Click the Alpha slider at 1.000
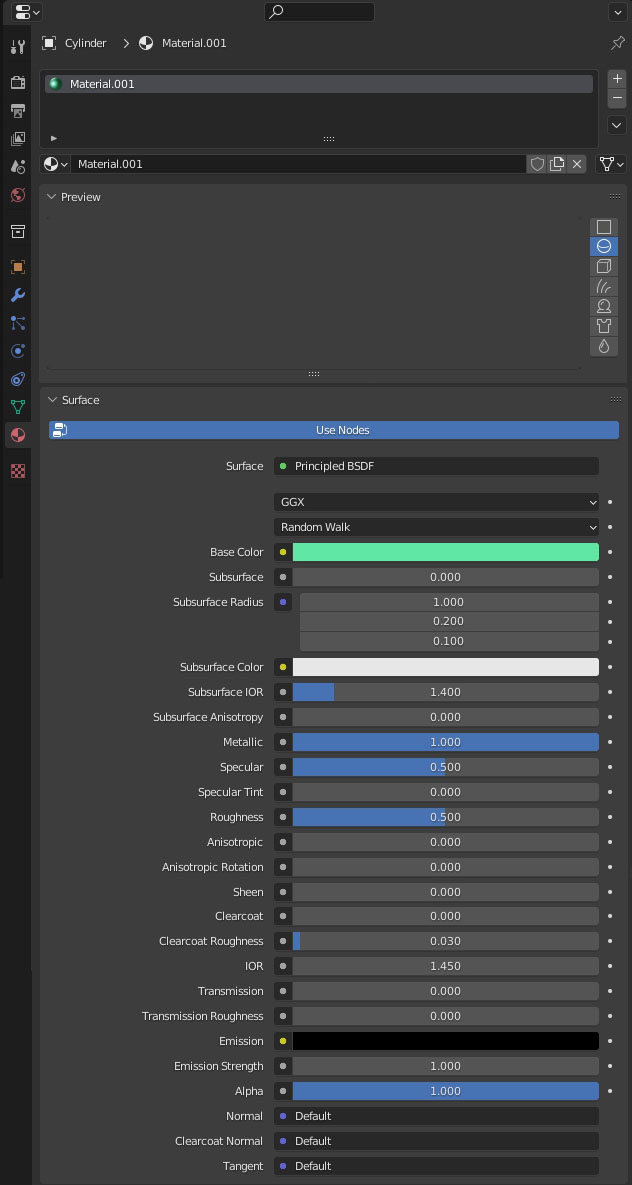This screenshot has width=632, height=1185. (445, 1091)
